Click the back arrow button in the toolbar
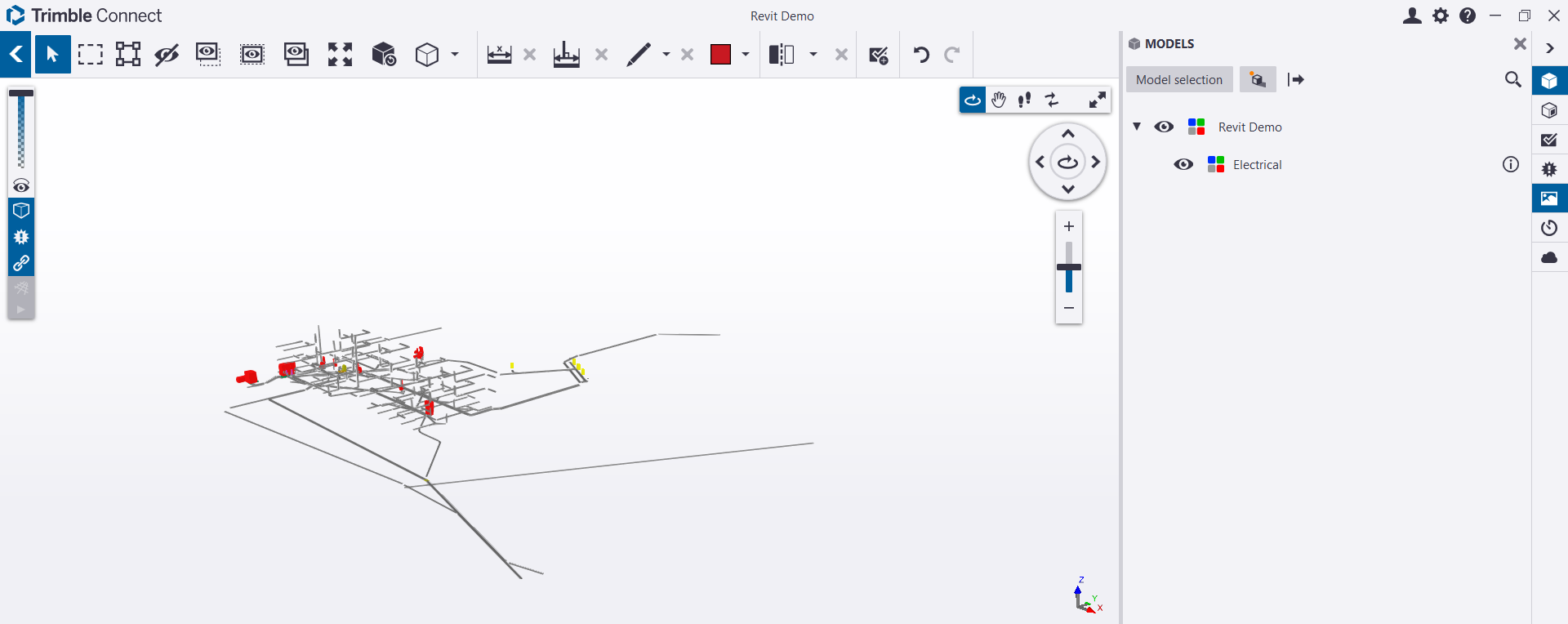The height and width of the screenshot is (624, 1568). click(x=16, y=55)
